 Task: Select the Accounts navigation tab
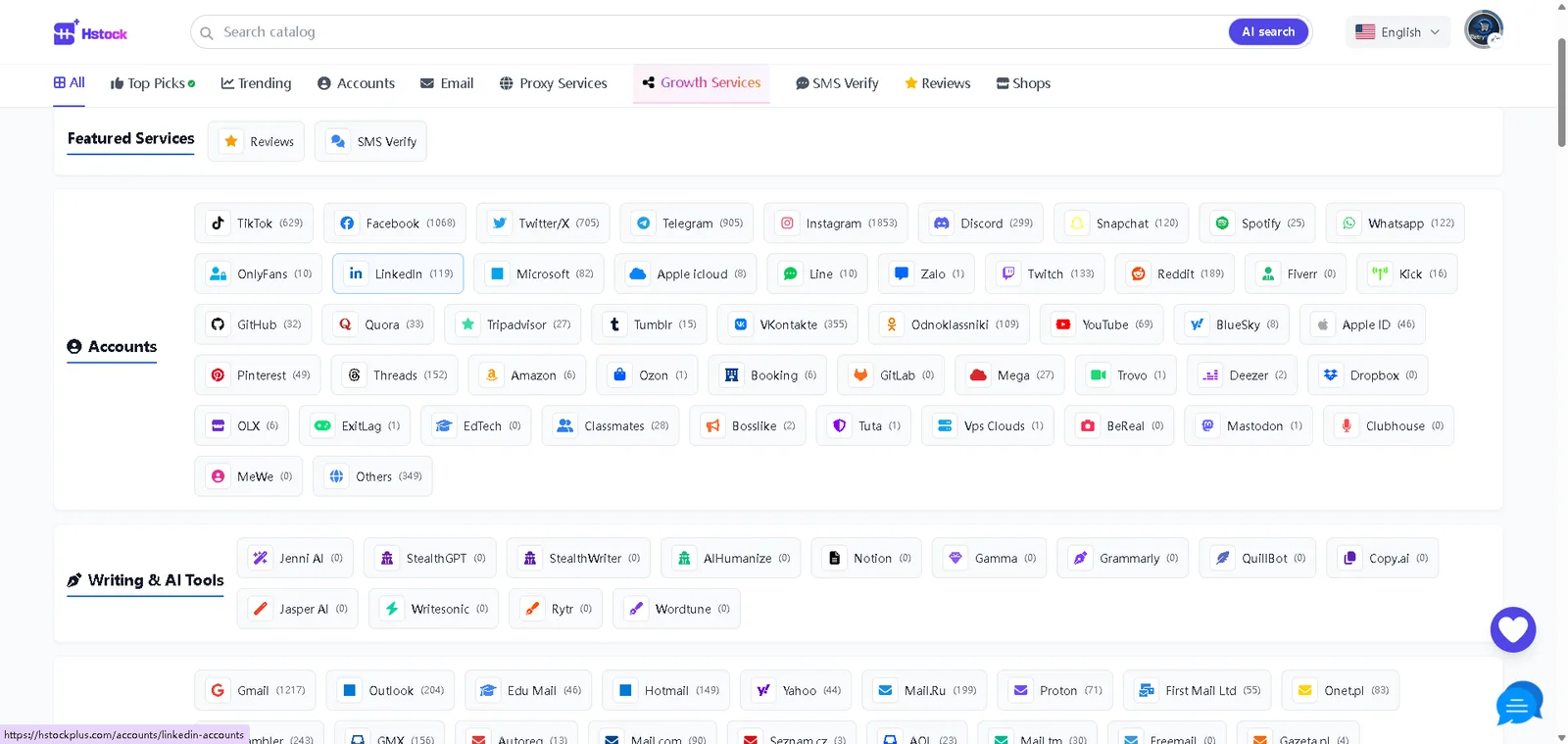tap(356, 83)
